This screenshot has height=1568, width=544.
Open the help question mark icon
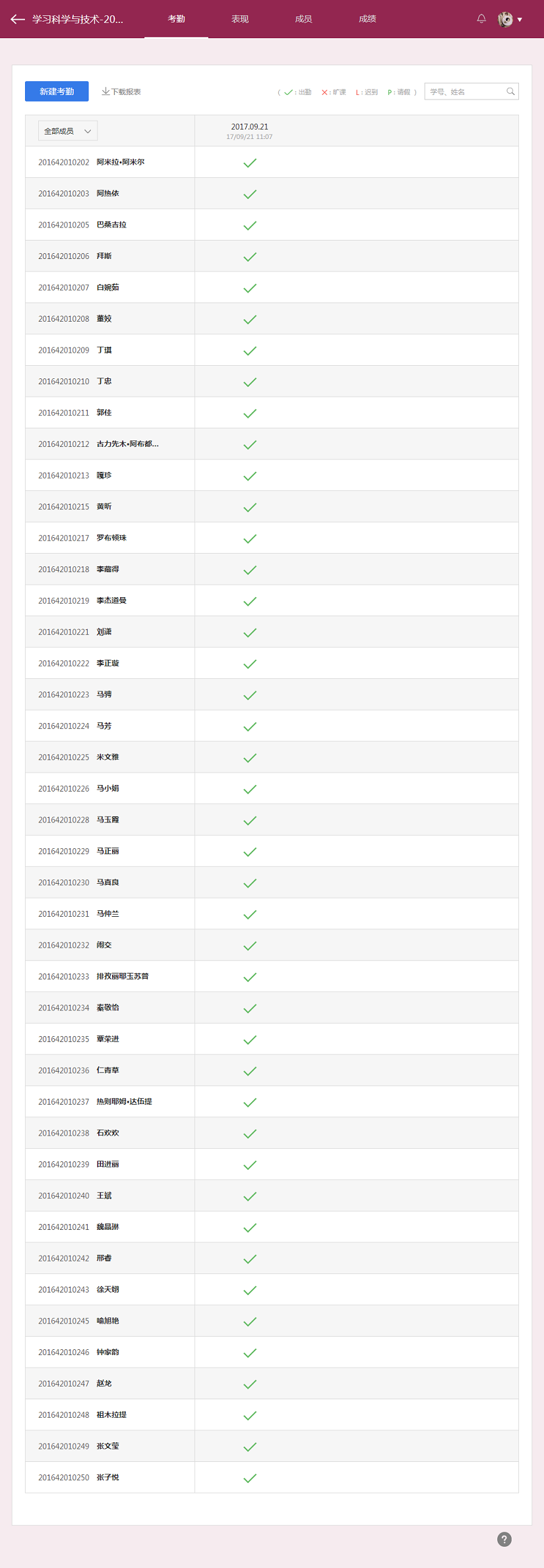pyautogui.click(x=504, y=1539)
